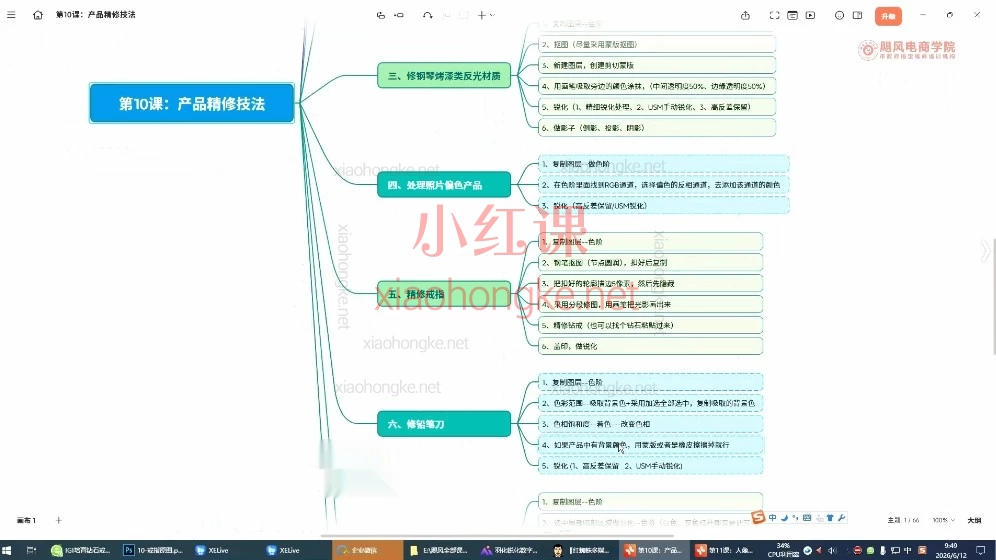
Task: Select subtopic 2、抠图（尽量采用蒙版抠图）
Action: click(x=657, y=44)
